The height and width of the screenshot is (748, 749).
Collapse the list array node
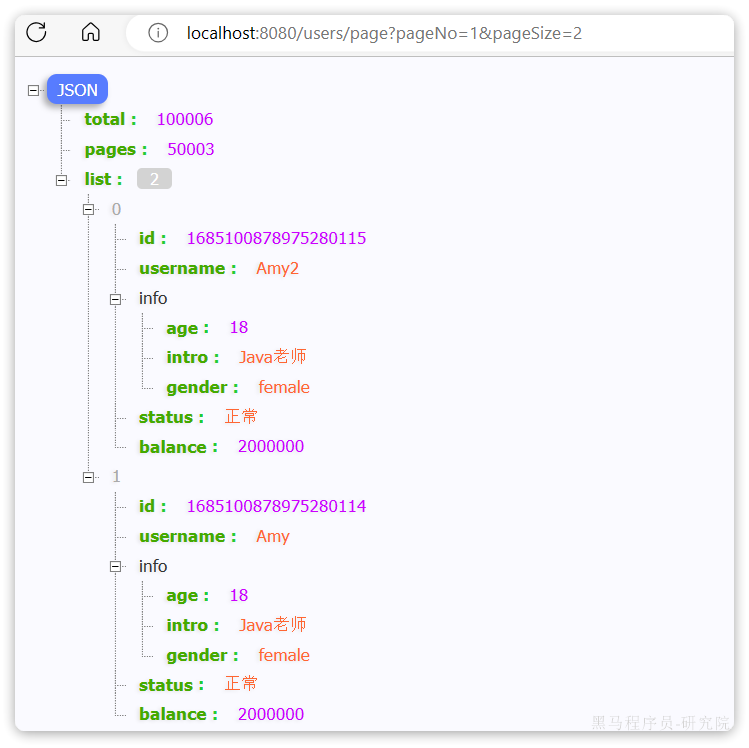coord(62,180)
